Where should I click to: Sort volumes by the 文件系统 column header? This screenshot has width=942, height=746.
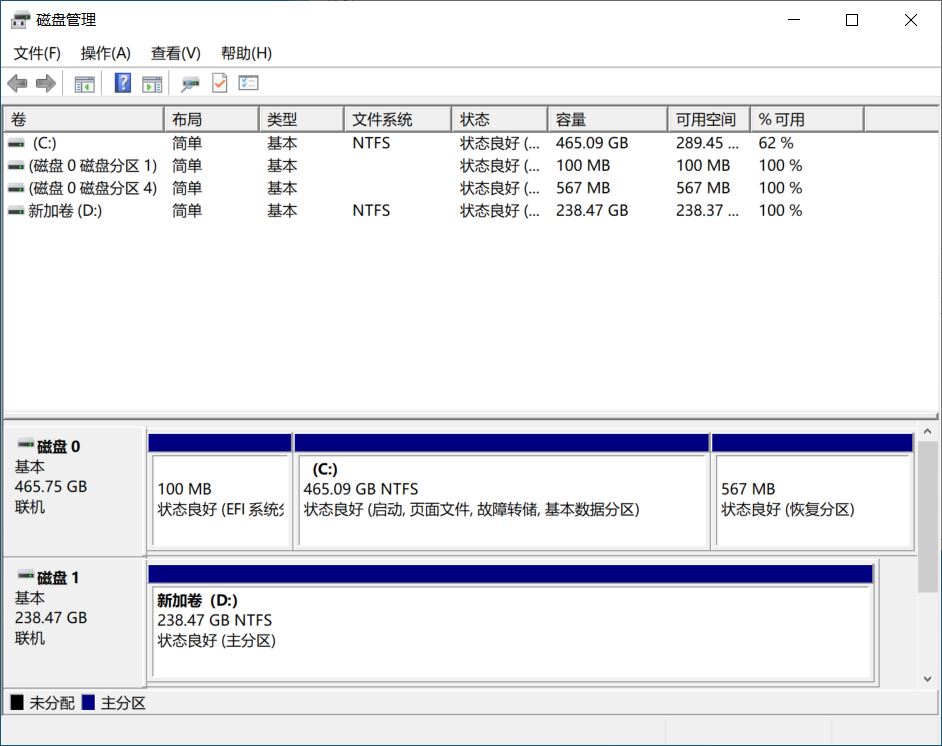point(396,119)
